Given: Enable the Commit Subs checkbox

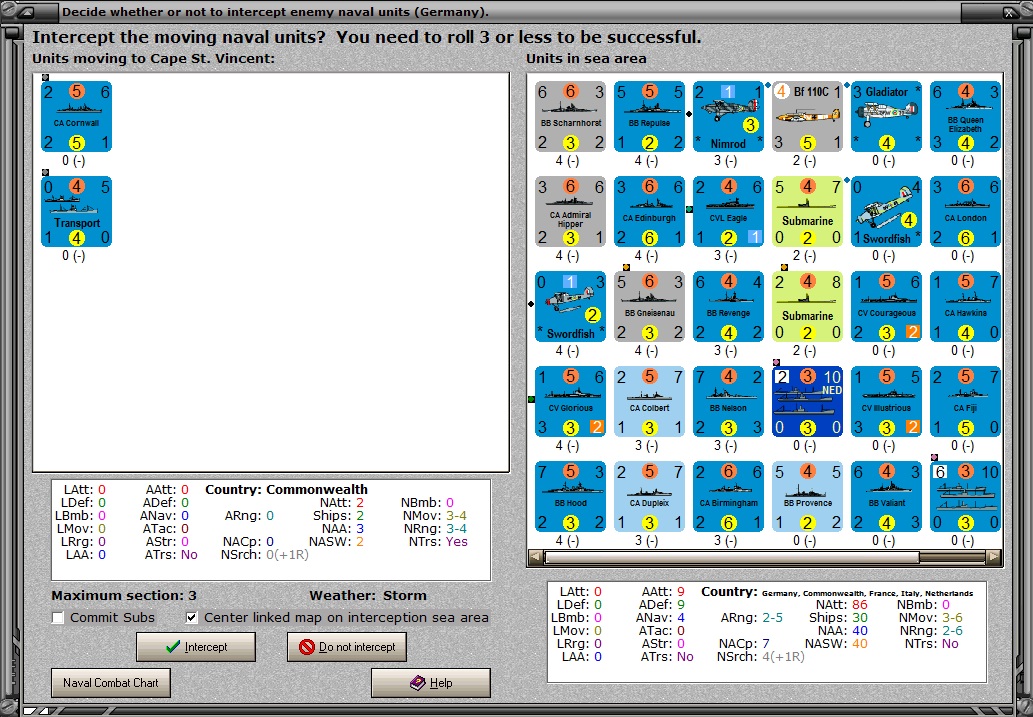Looking at the screenshot, I should (x=58, y=617).
